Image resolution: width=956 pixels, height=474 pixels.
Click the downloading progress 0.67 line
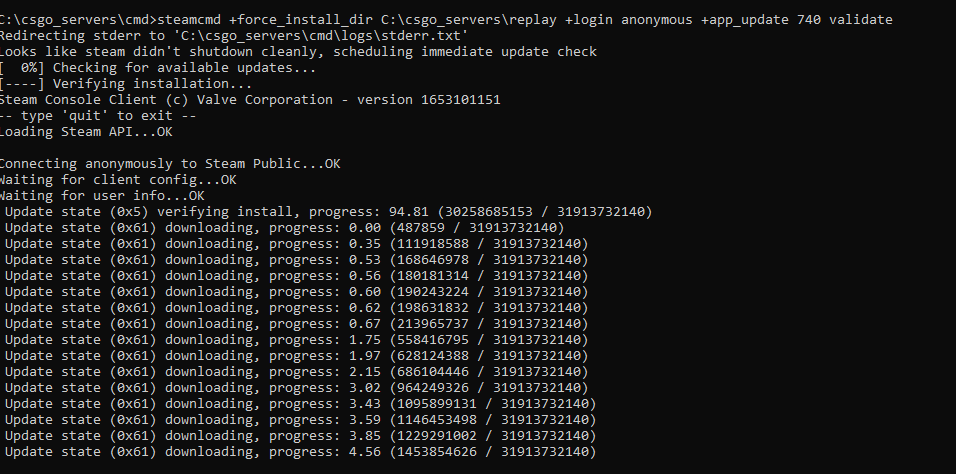pyautogui.click(x=296, y=324)
